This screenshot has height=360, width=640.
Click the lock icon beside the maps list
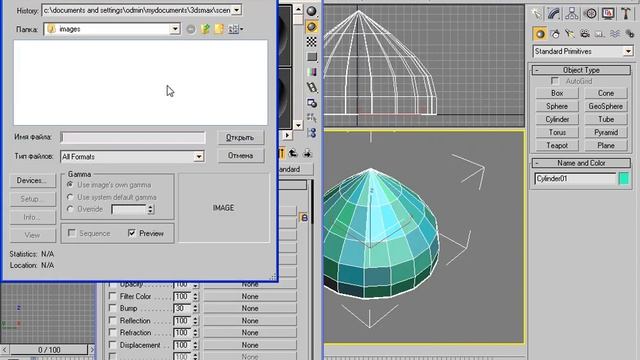click(x=304, y=218)
